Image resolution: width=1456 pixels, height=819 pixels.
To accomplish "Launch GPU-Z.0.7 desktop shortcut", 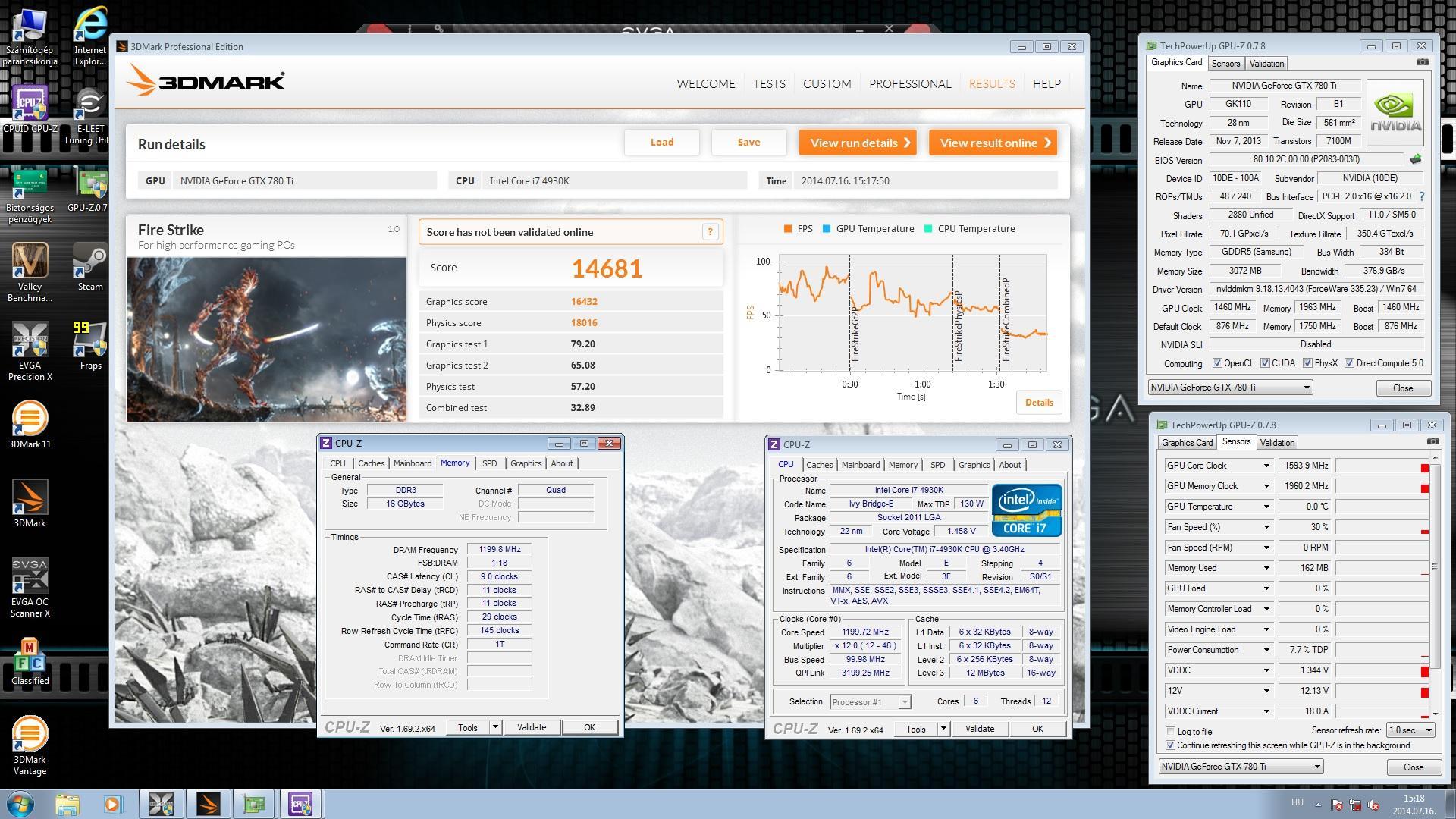I will tap(90, 190).
